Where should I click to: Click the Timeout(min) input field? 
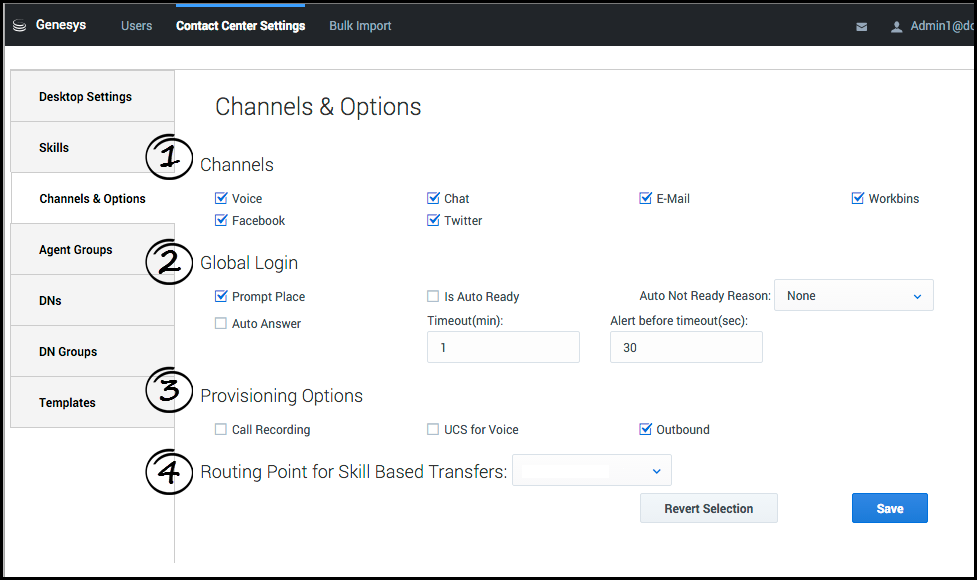503,348
